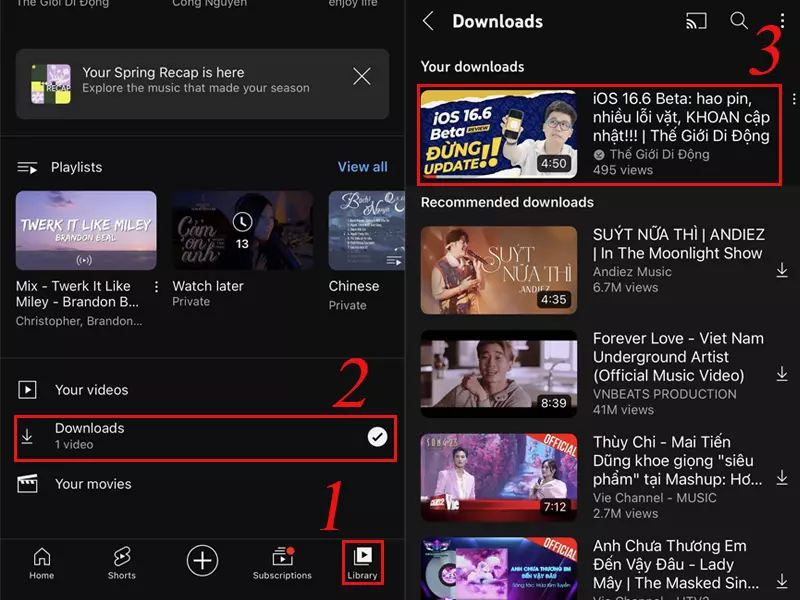This screenshot has width=800, height=600.
Task: Tap the create plus button
Action: 202,560
